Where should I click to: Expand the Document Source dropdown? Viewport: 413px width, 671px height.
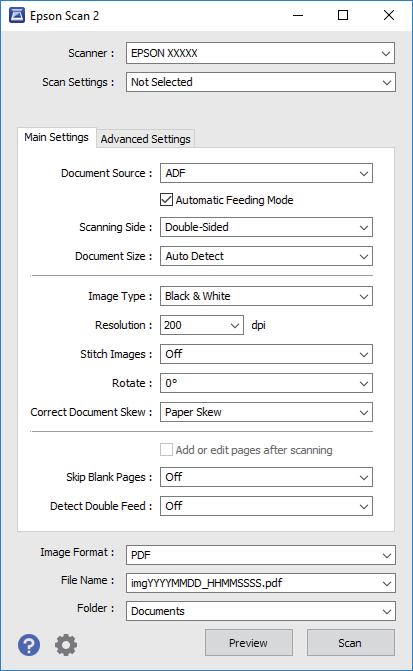coord(266,173)
